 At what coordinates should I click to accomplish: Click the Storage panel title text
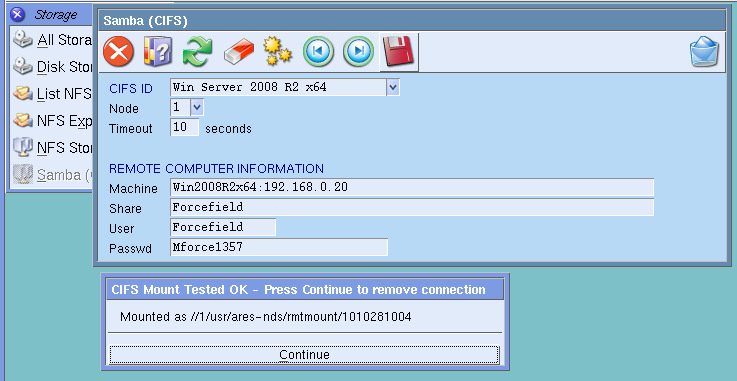[55, 15]
